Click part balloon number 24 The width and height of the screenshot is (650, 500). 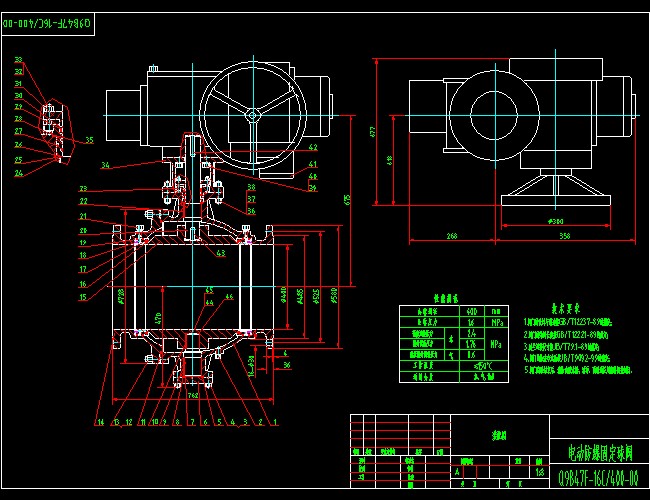click(x=18, y=173)
